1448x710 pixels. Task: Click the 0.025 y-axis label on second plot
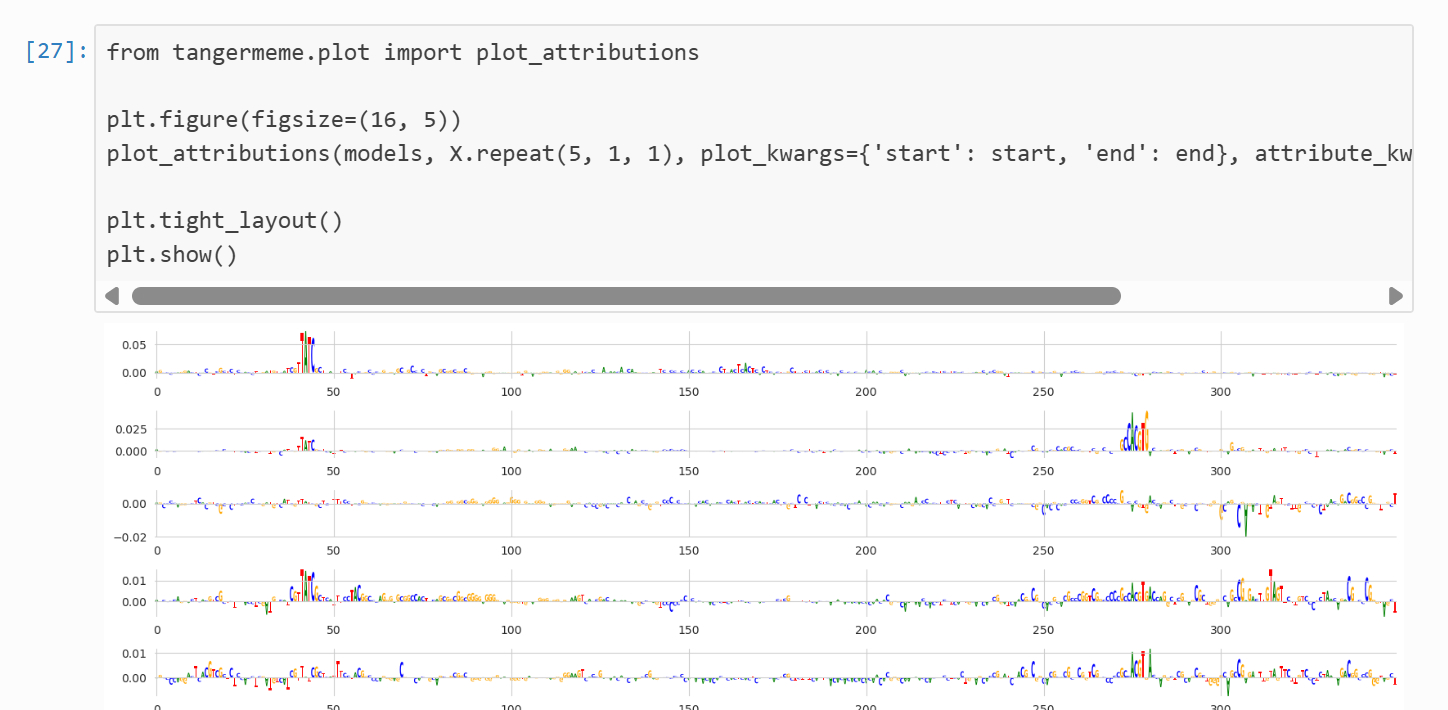pyautogui.click(x=129, y=429)
